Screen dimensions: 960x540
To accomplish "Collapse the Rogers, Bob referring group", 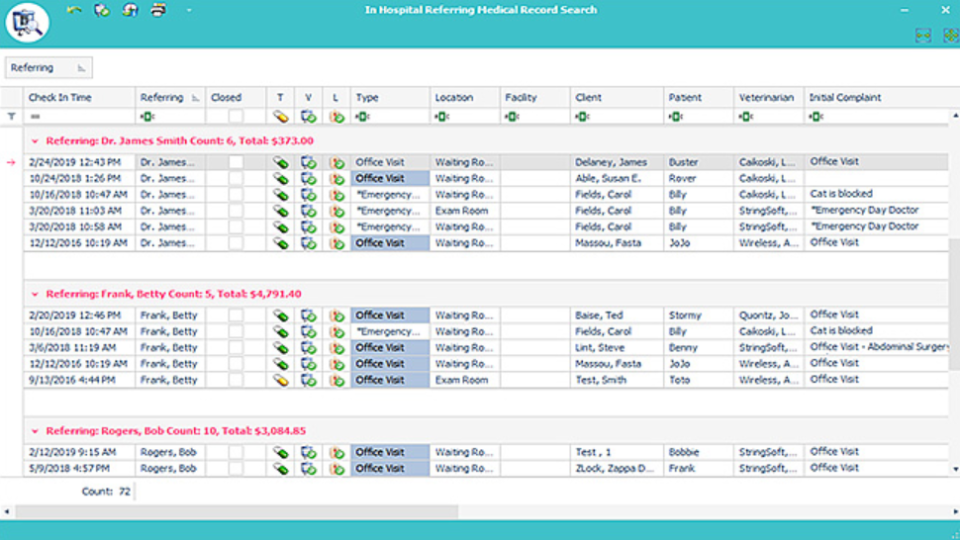I will point(35,432).
